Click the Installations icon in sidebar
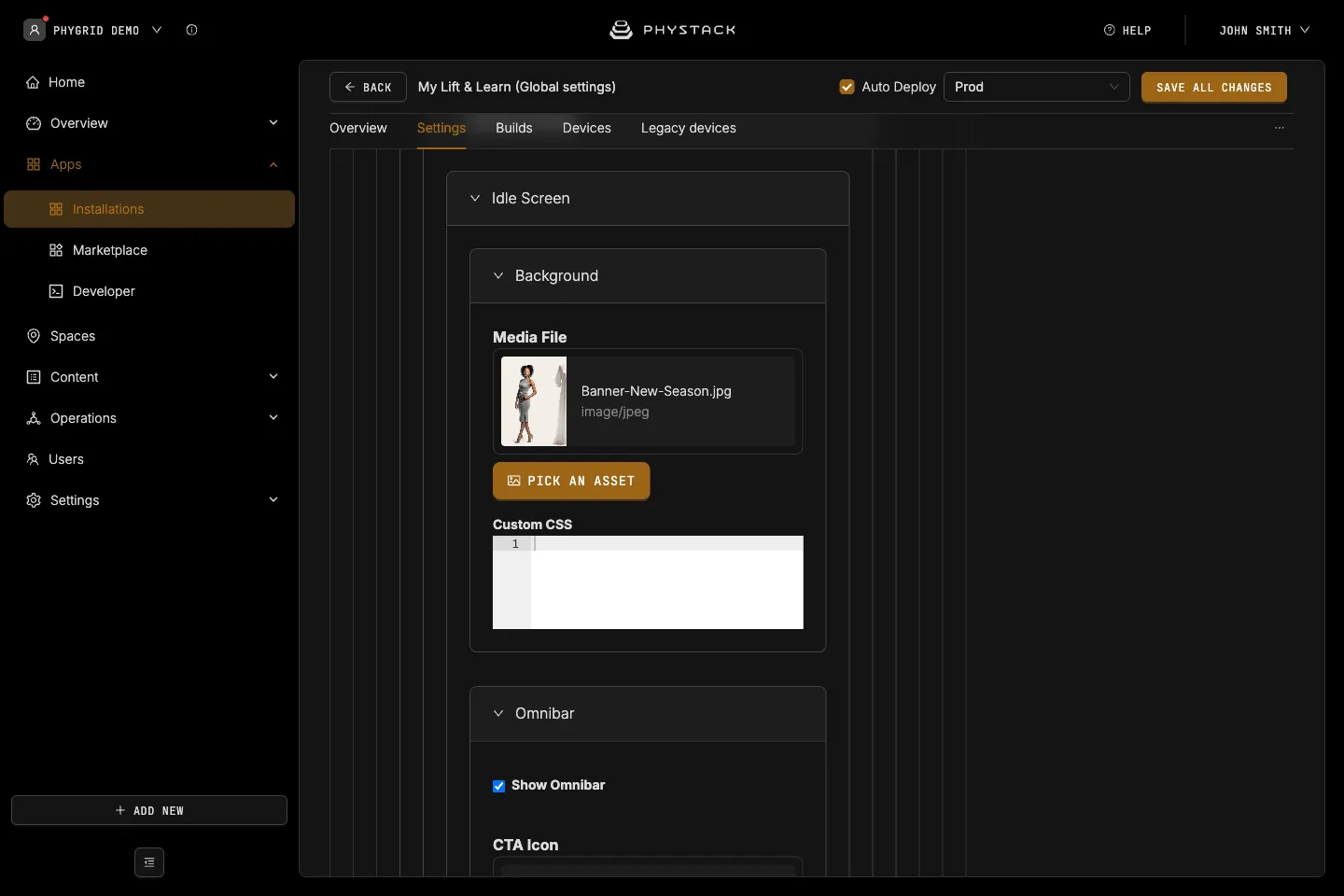 click(56, 209)
